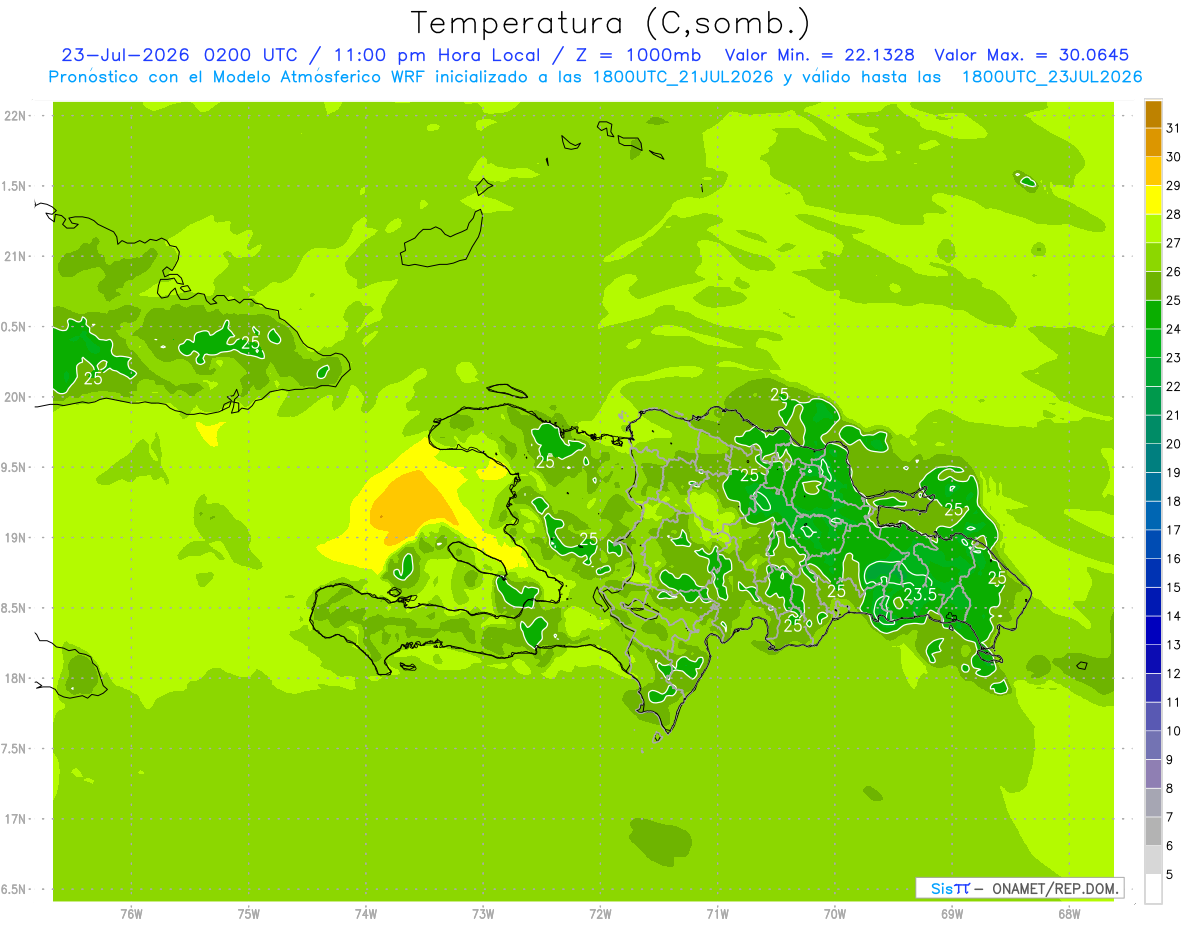The image size is (1200, 927).
Task: Click the "28" colorbar scale label
Action: (1173, 213)
